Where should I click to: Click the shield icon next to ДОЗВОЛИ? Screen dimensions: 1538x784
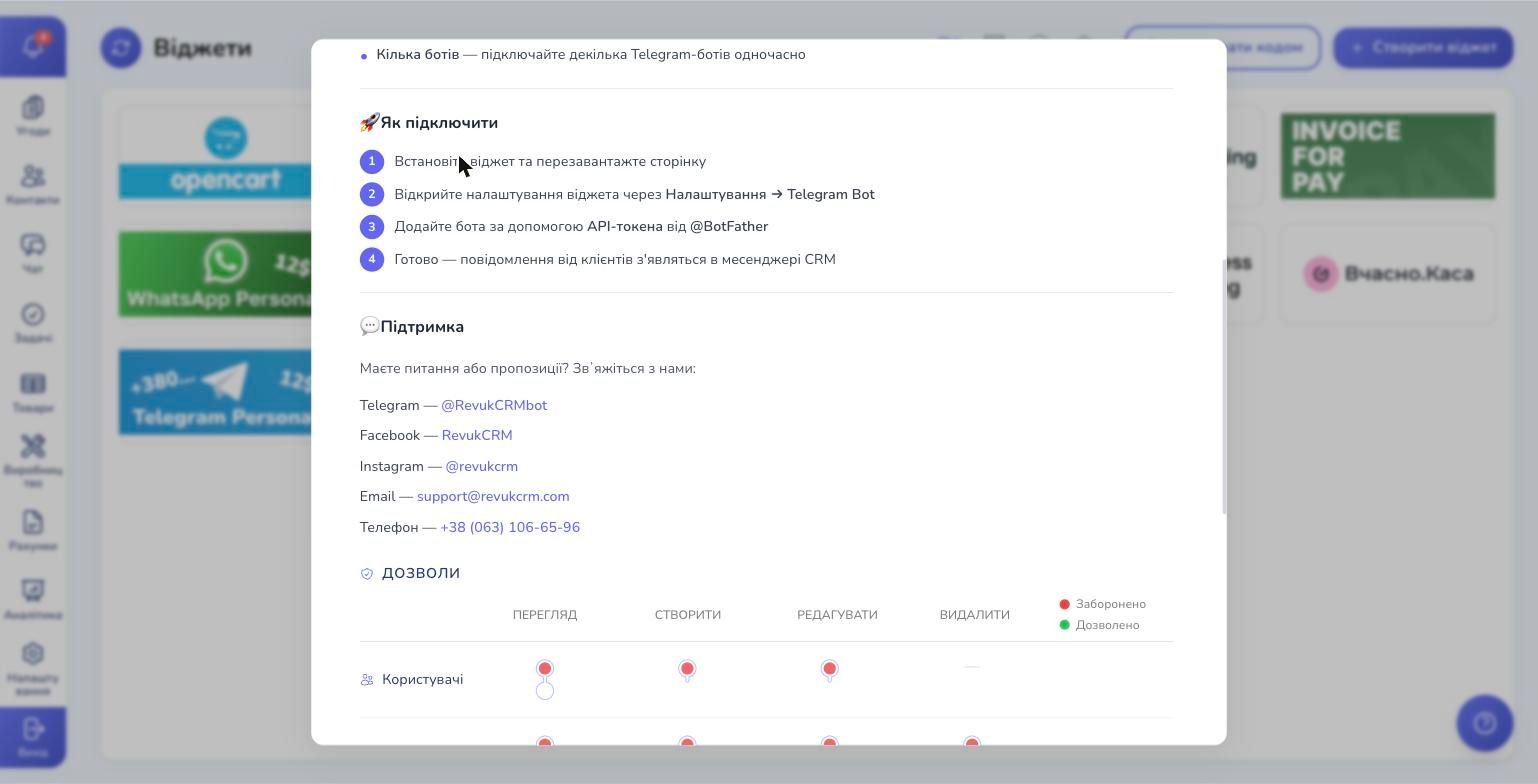click(x=367, y=574)
